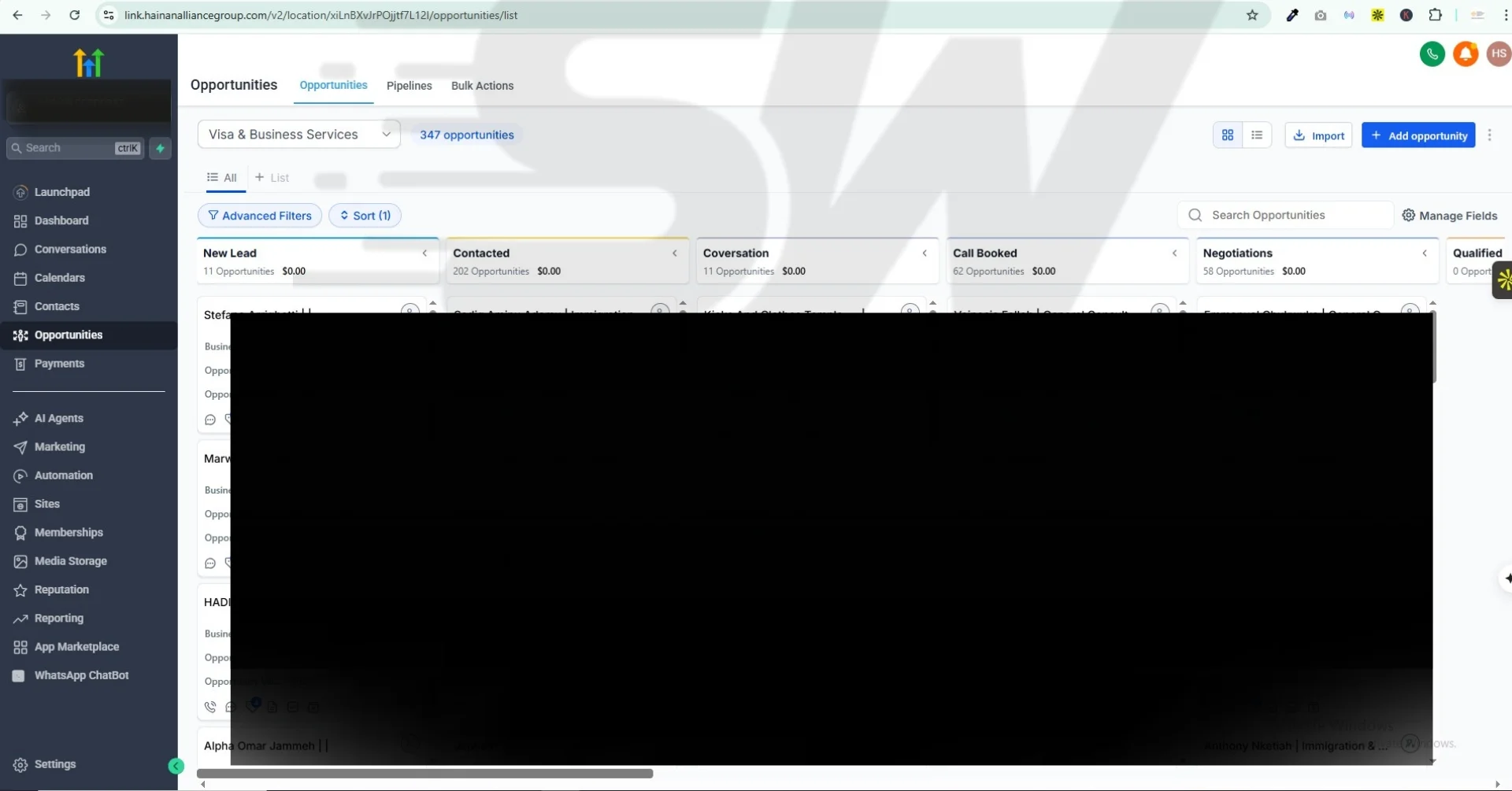This screenshot has width=1512, height=791.
Task: Open AI Agents in sidebar
Action: point(58,419)
